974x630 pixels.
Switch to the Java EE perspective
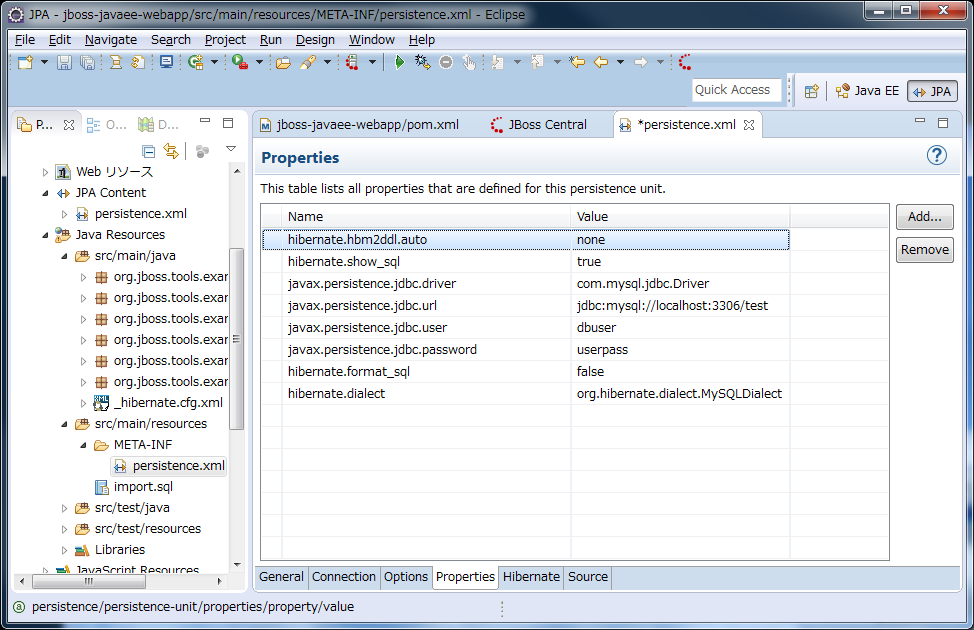(x=867, y=91)
